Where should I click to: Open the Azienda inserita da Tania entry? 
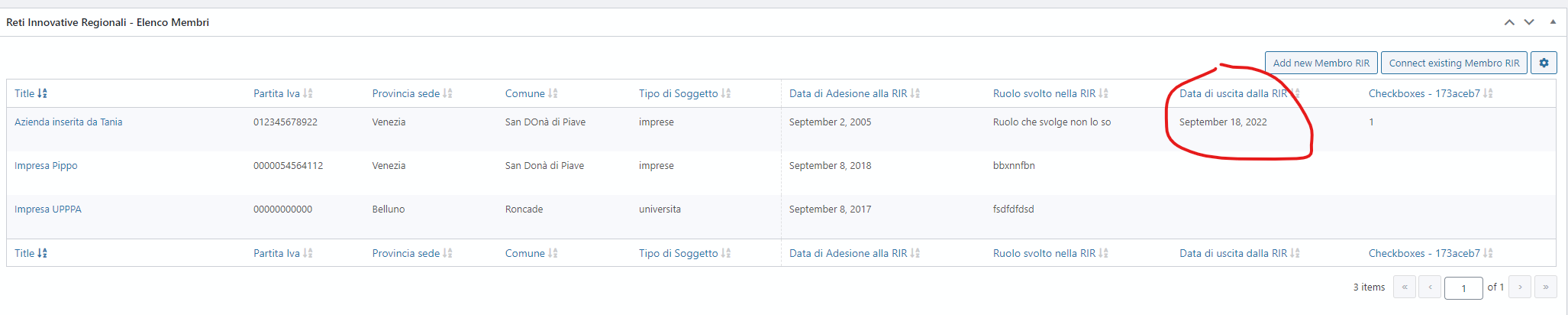pyautogui.click(x=69, y=122)
